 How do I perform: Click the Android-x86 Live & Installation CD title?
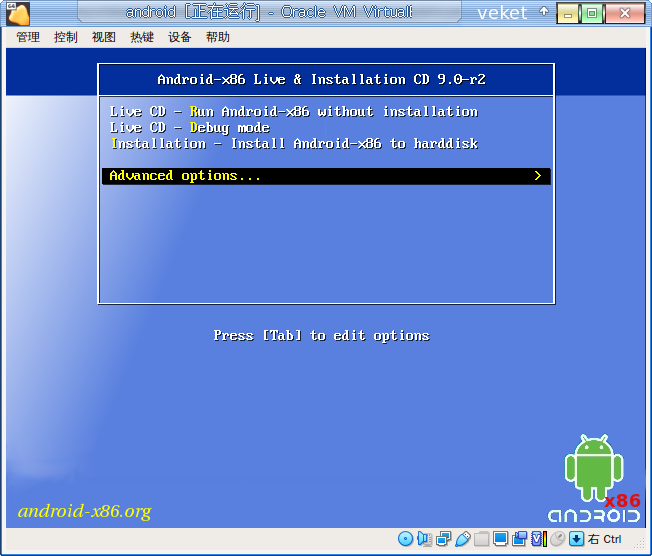click(321, 79)
